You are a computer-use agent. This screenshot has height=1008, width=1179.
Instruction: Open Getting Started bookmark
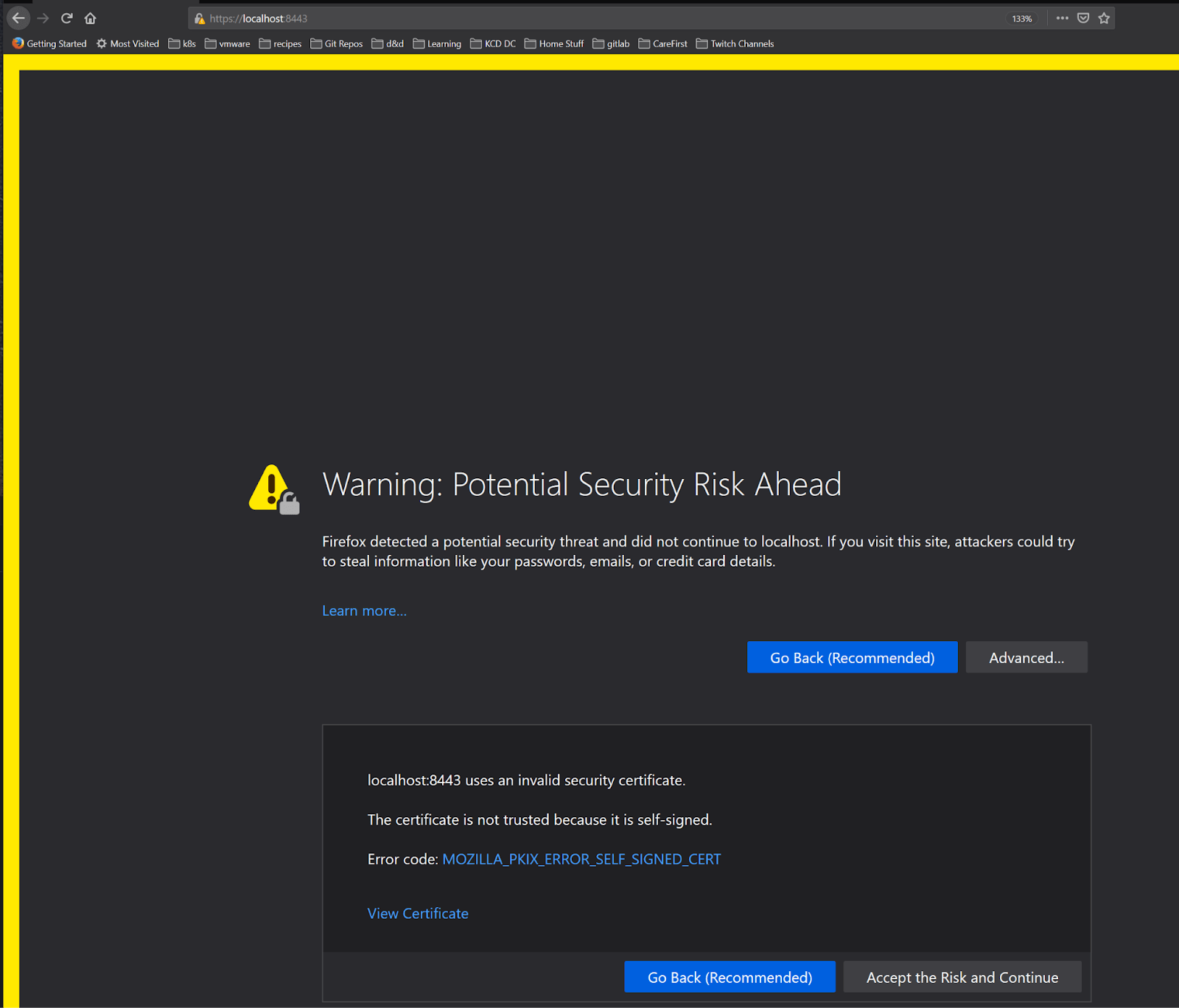(x=49, y=43)
